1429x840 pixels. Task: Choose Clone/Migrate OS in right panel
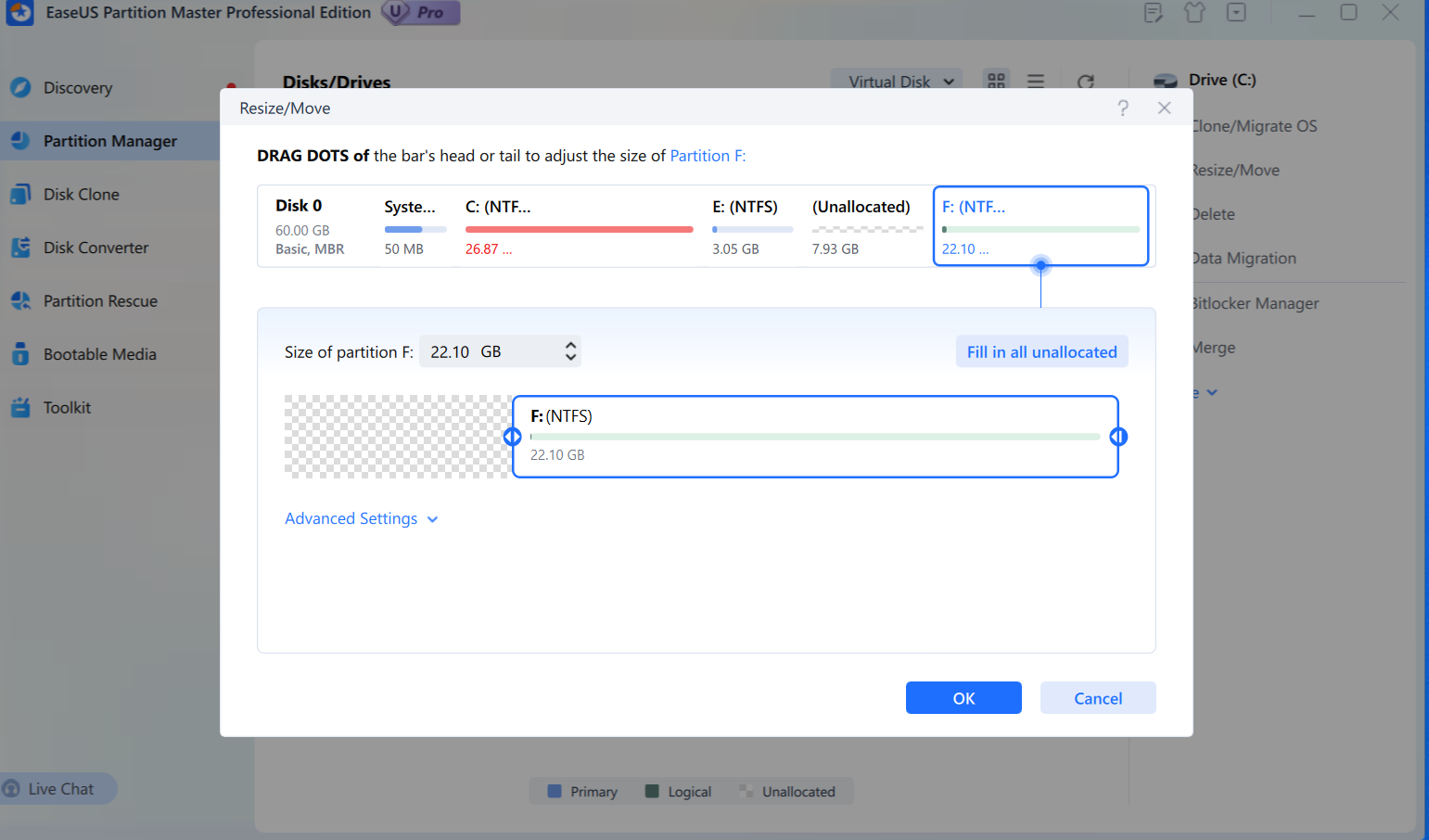point(1255,126)
